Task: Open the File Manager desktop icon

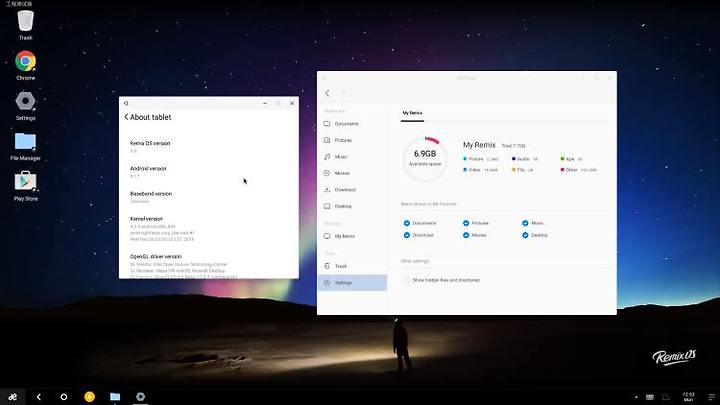Action: click(25, 146)
